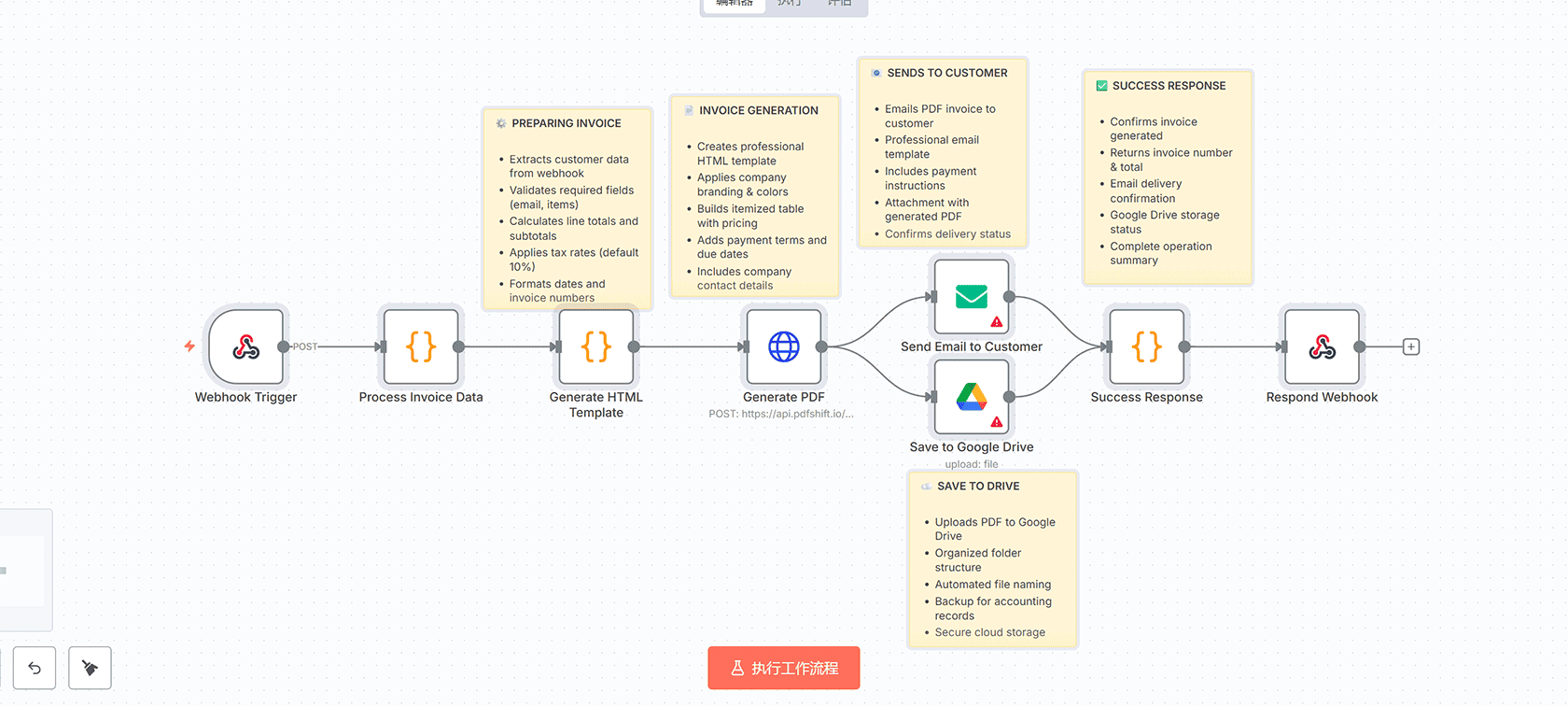
Task: Click the warning icon on Google Drive node
Action: pyautogui.click(x=997, y=422)
